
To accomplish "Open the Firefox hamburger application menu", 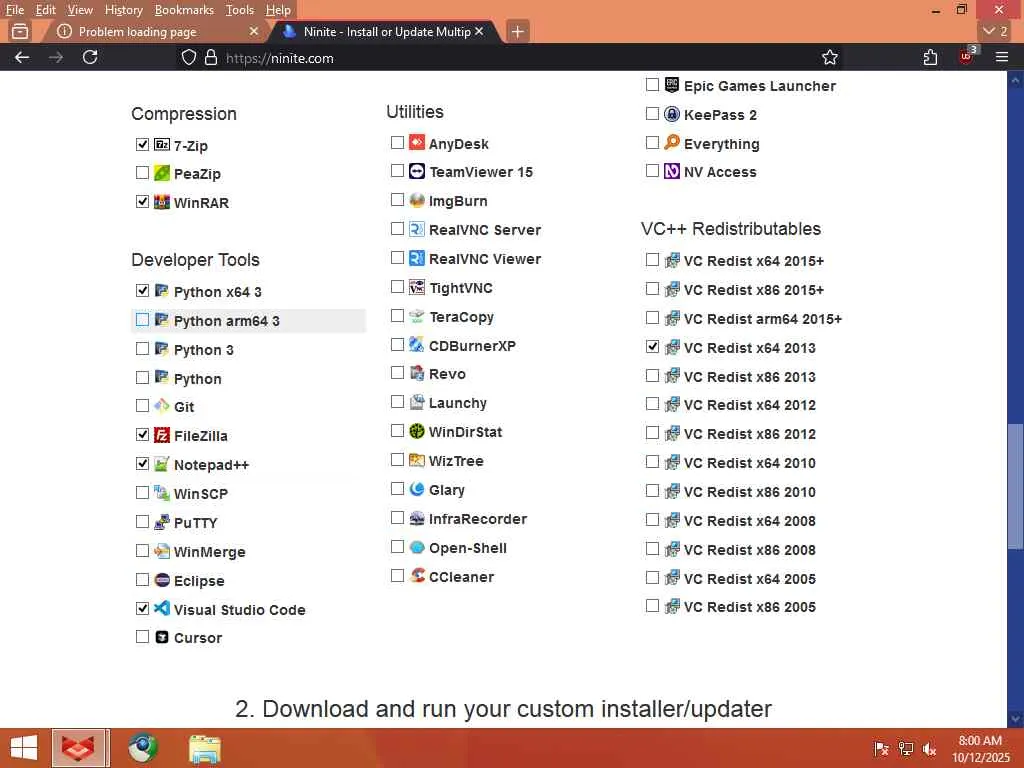I will (x=1002, y=57).
